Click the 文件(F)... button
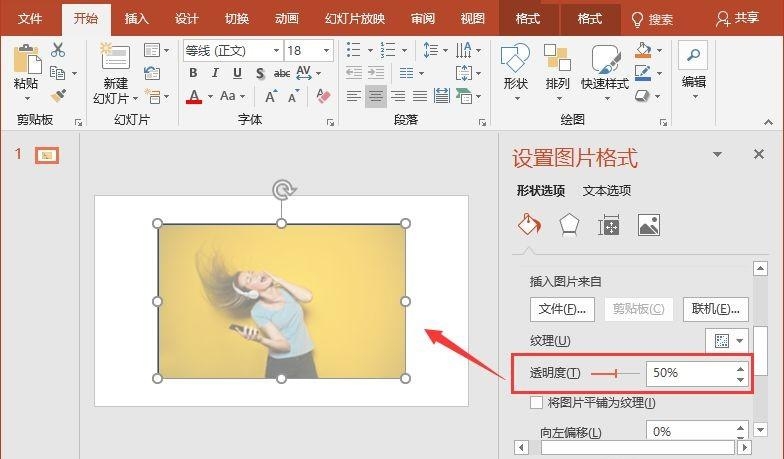The height and width of the screenshot is (459, 784). coord(562,309)
